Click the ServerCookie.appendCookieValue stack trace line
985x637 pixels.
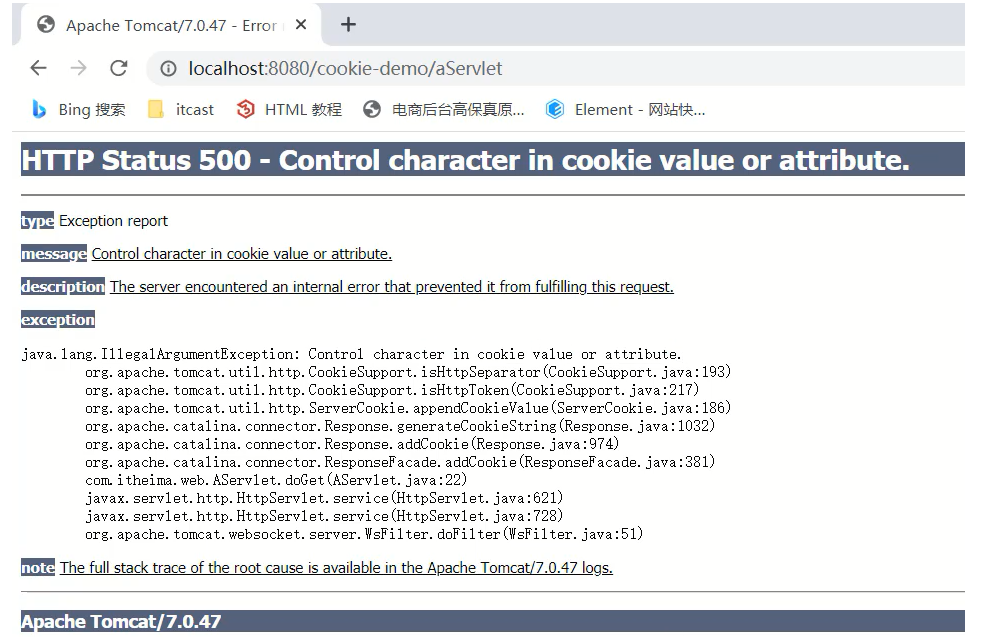click(408, 408)
